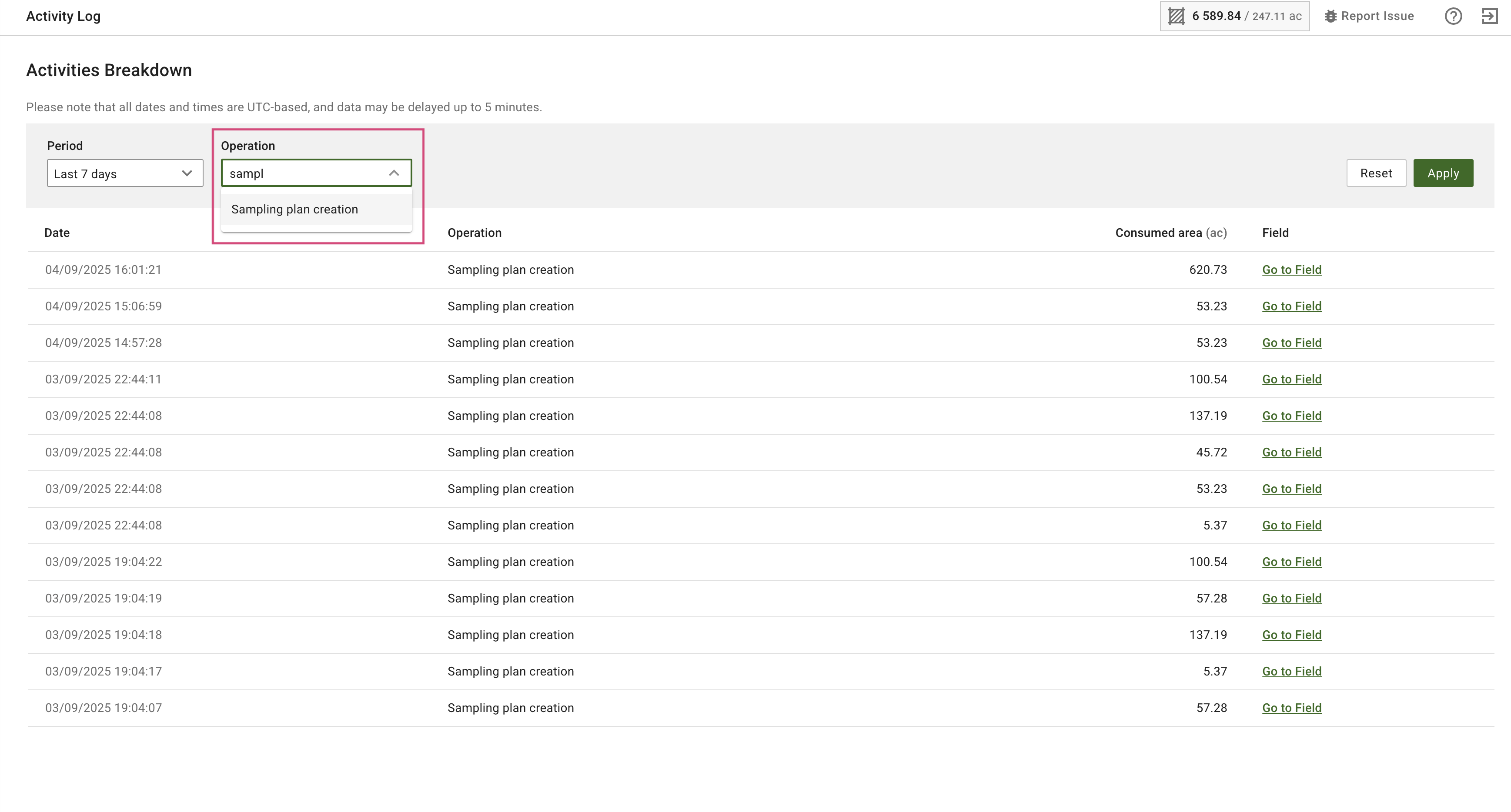Open Go to Field for the 45.72 ac entry
Viewport: 1511px width, 812px height.
coord(1291,452)
